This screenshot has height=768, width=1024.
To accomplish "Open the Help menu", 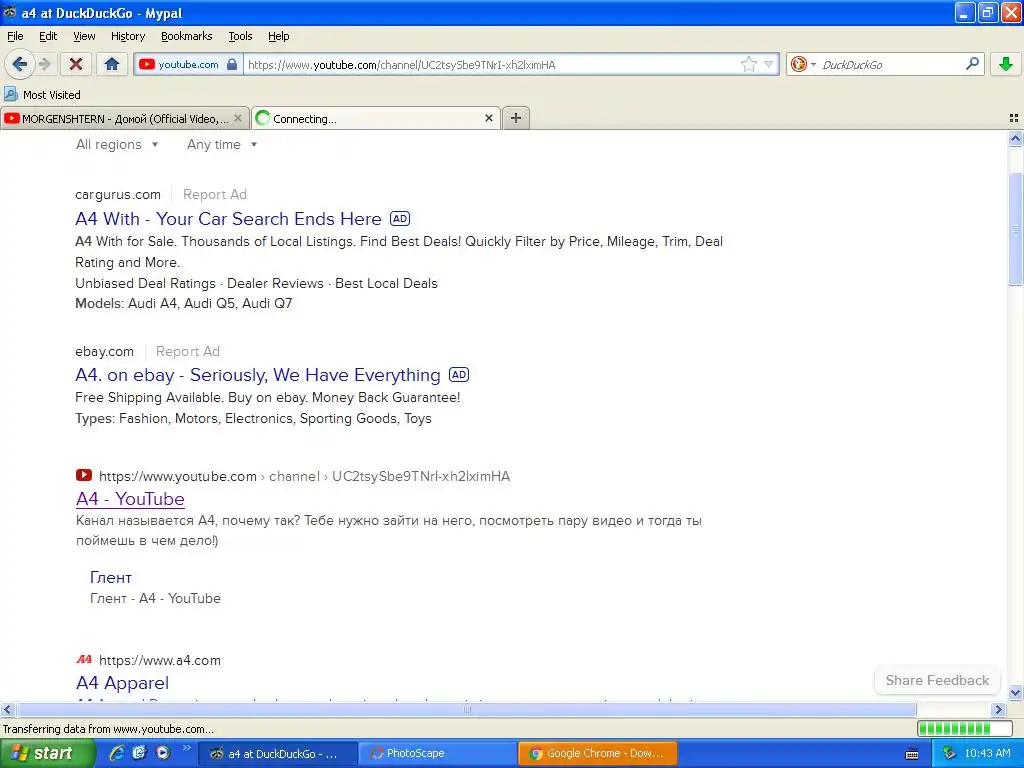I will click(x=278, y=36).
